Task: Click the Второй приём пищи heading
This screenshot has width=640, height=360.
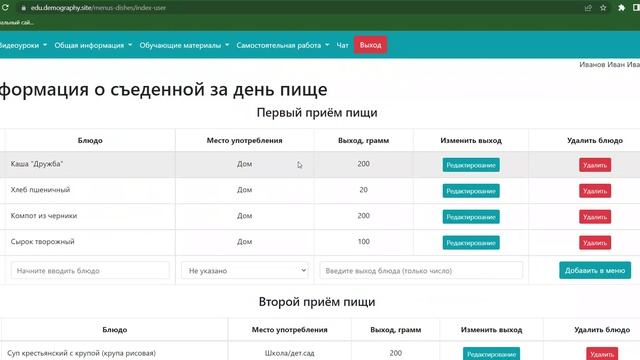Action: (317, 302)
